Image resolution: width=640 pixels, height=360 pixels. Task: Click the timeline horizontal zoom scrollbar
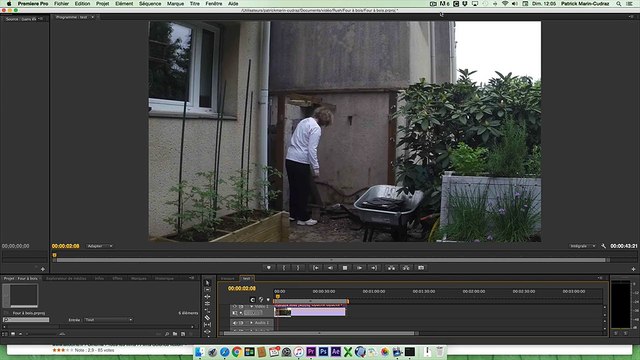pos(319,333)
